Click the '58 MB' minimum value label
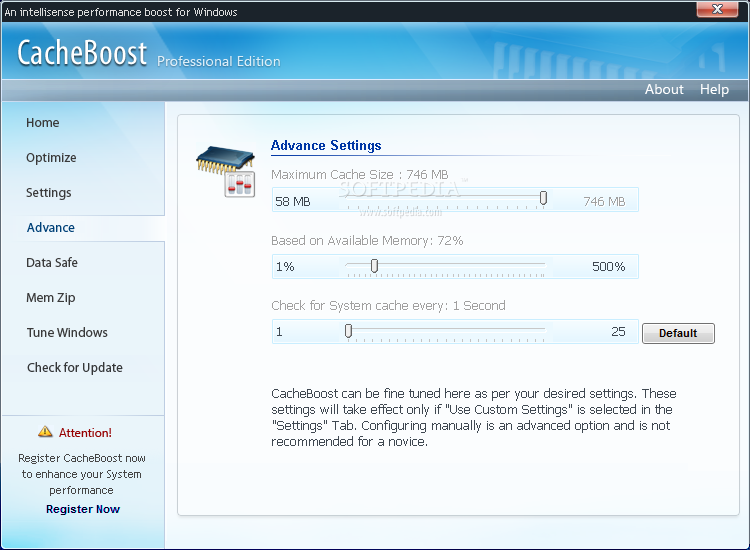The image size is (750, 550). [x=293, y=202]
